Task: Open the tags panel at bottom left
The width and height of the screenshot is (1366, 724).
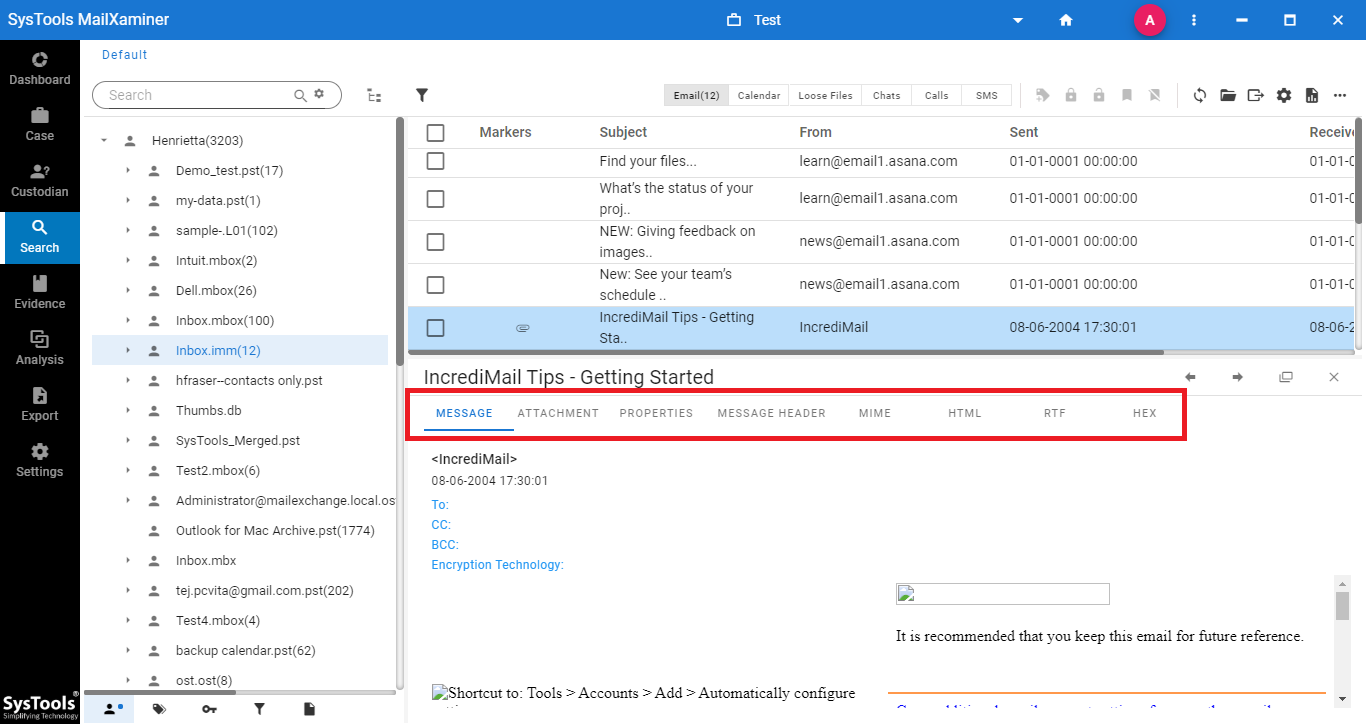Action: pos(159,709)
